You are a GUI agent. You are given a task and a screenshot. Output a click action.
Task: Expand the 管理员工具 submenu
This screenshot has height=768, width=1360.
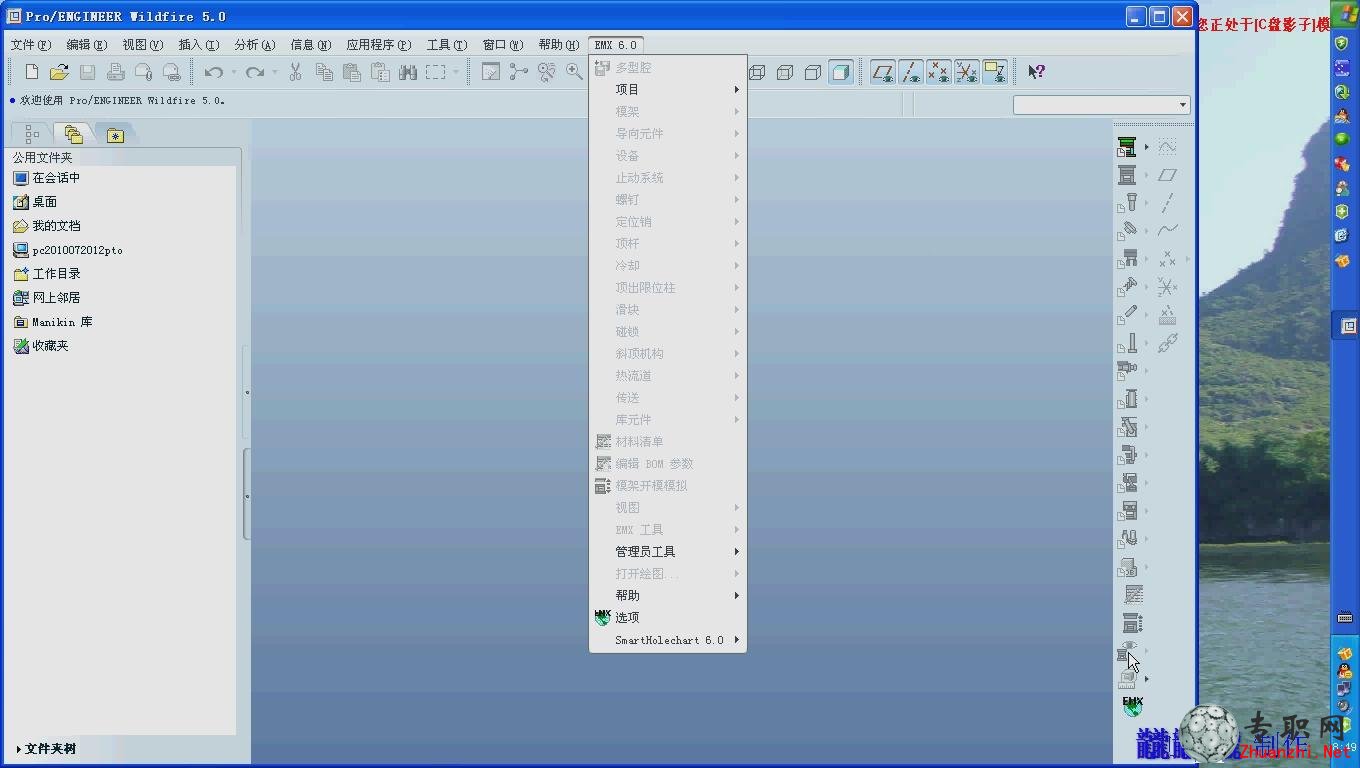tap(668, 552)
